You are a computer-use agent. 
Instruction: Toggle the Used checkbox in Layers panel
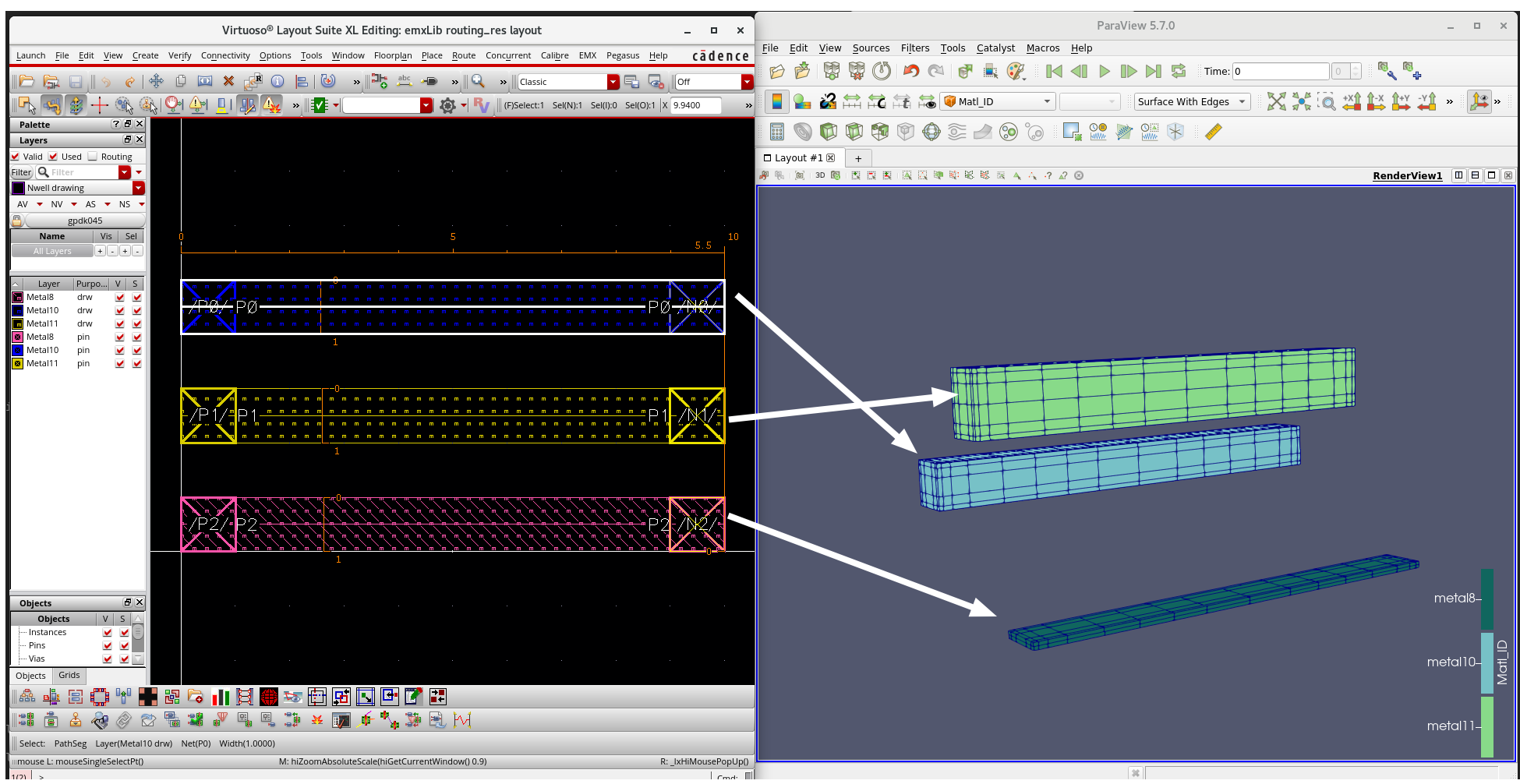[53, 156]
